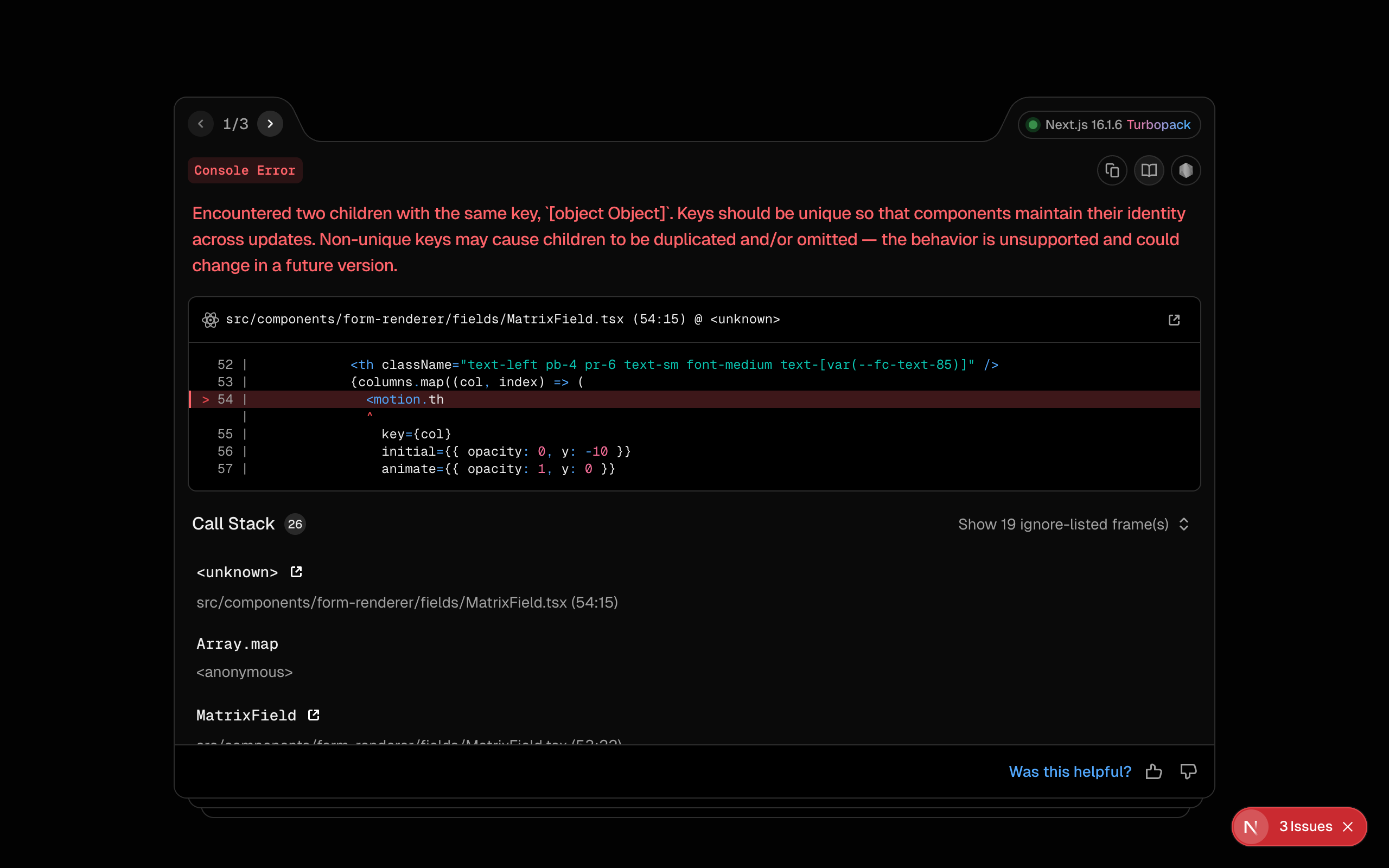
Task: Go to the previous error with left arrow
Action: tap(201, 124)
